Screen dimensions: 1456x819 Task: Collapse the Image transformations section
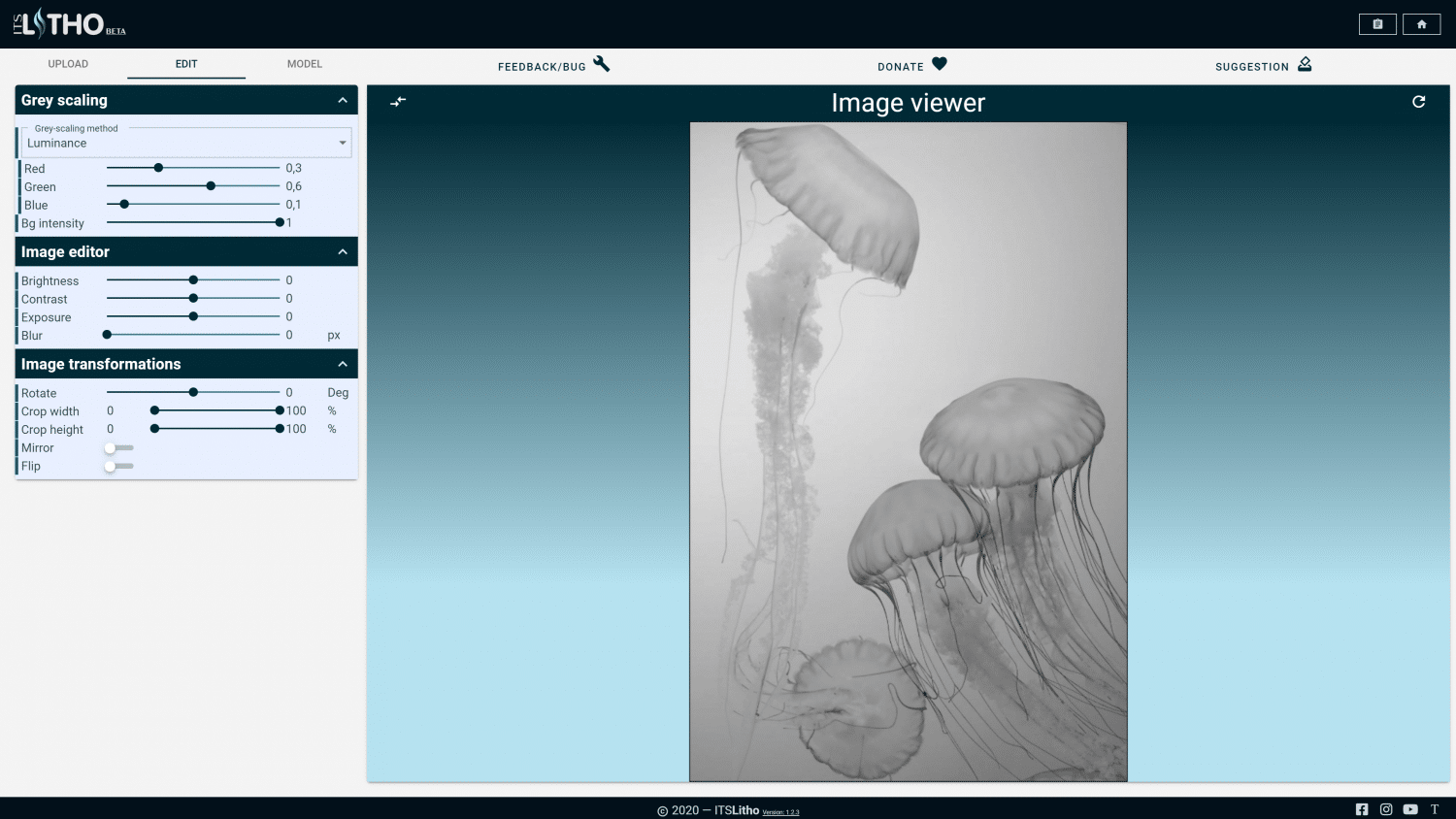pyautogui.click(x=342, y=363)
